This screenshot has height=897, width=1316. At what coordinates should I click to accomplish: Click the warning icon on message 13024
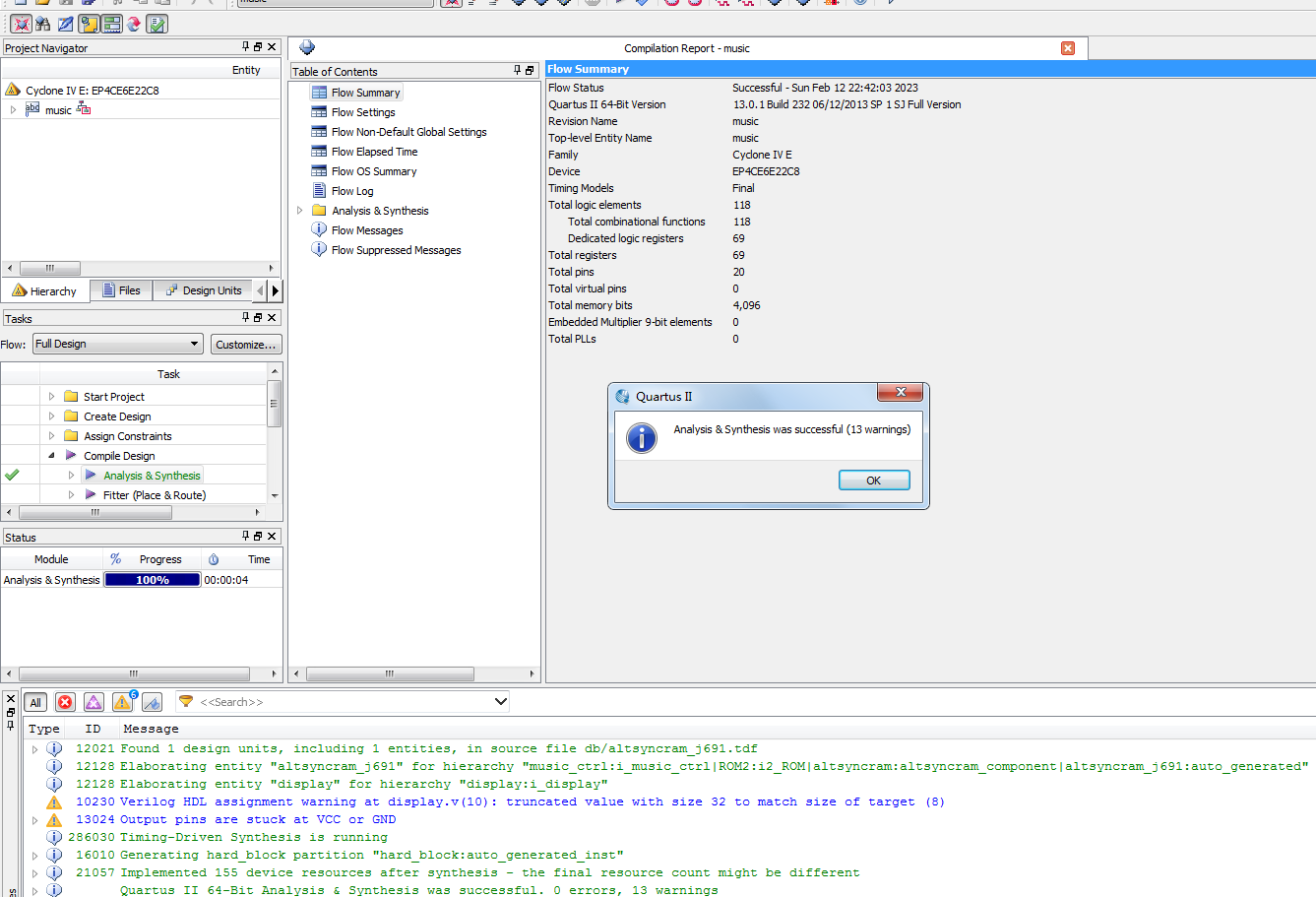tap(54, 819)
